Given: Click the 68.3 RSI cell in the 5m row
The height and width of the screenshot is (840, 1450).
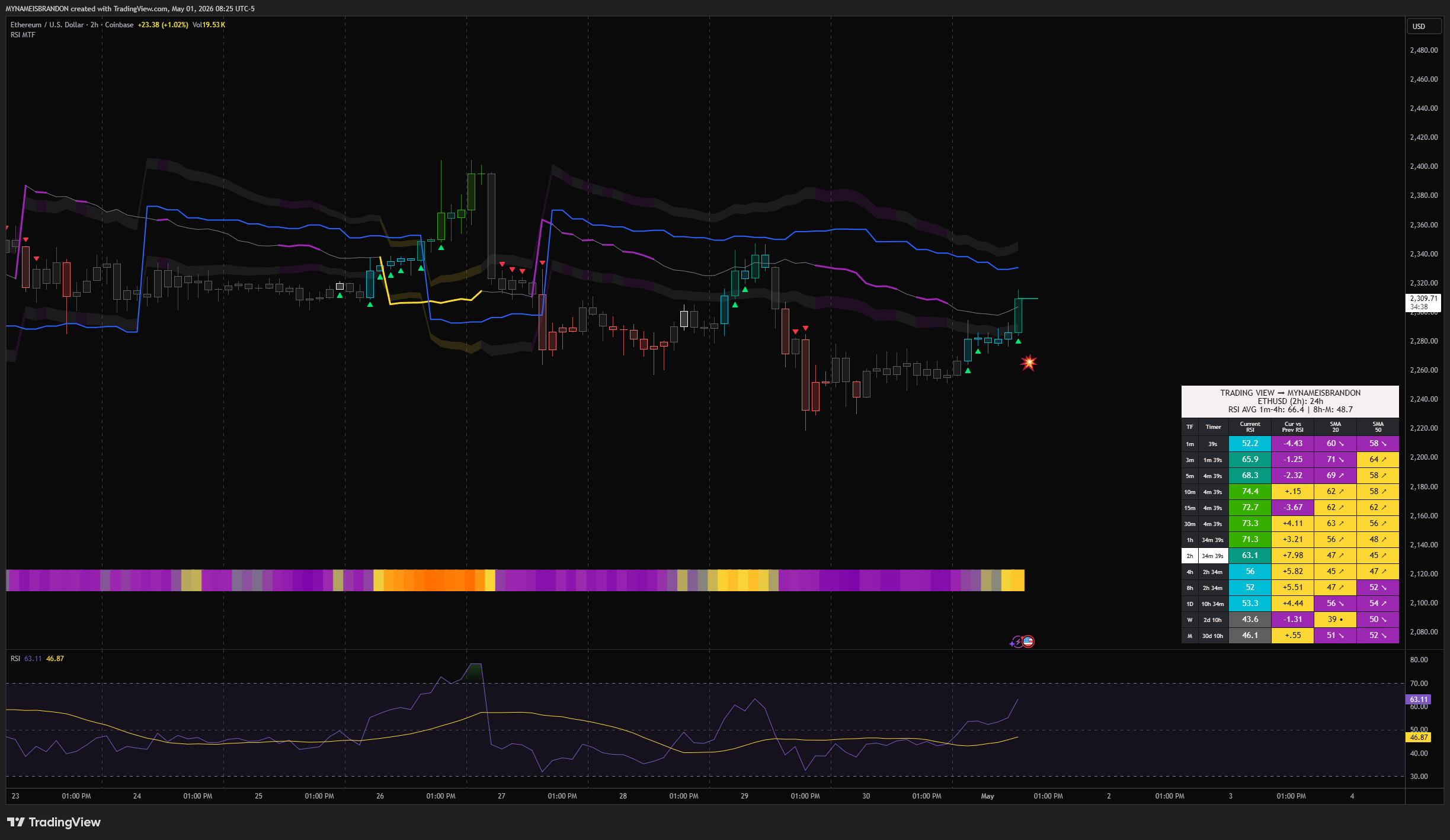Looking at the screenshot, I should (x=1250, y=476).
